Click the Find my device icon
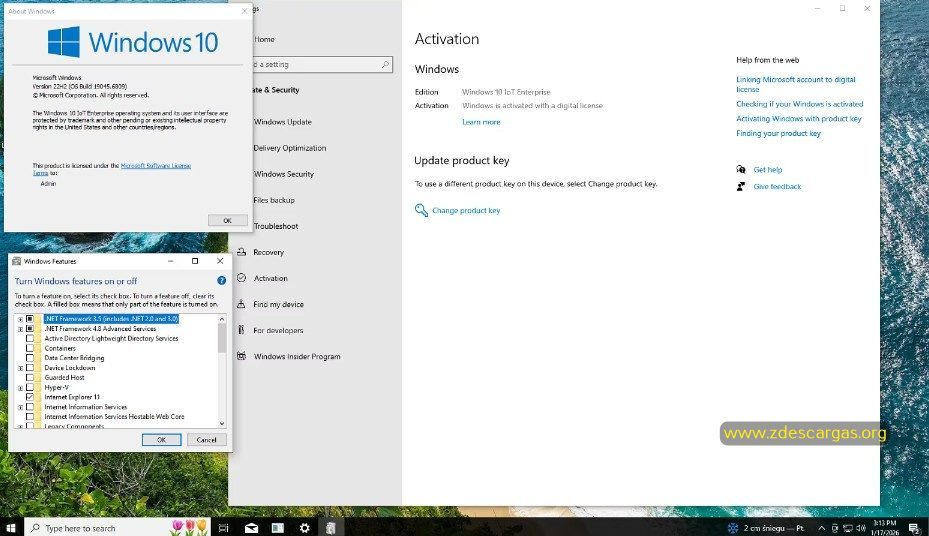Viewport: 929px width, 536px height. tap(241, 304)
